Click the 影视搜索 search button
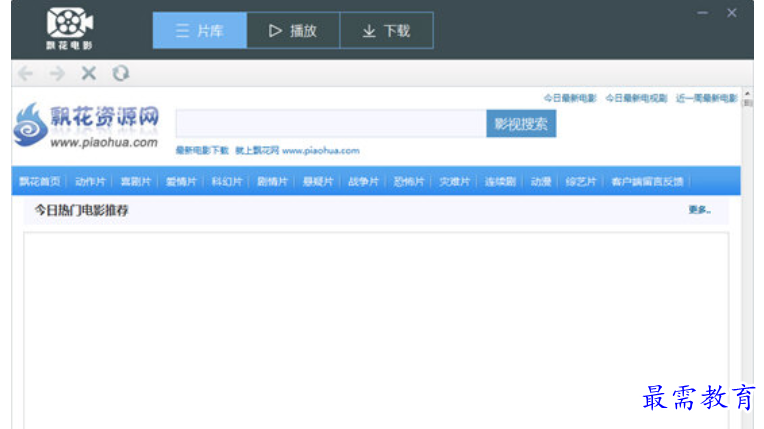The height and width of the screenshot is (429, 764). 521,124
